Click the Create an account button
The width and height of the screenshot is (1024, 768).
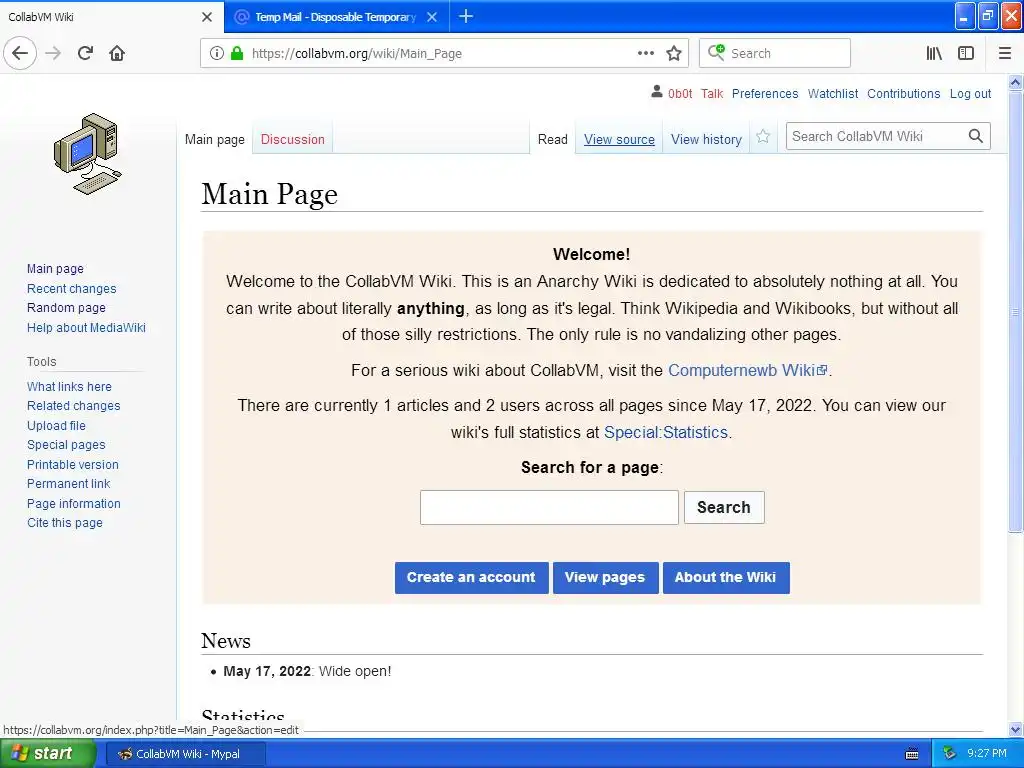tap(472, 577)
